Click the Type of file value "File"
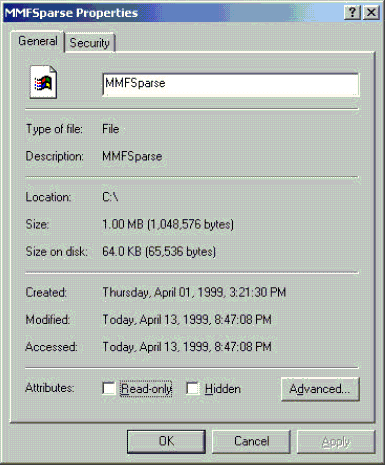Viewport: 385px width, 465px height. 111,129
